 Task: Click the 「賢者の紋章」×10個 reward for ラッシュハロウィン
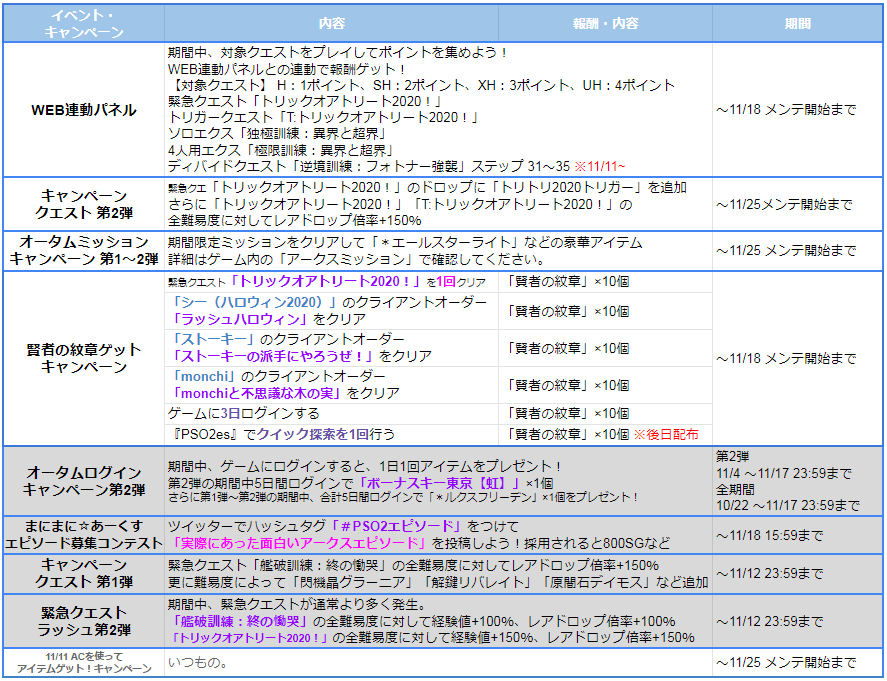(567, 311)
